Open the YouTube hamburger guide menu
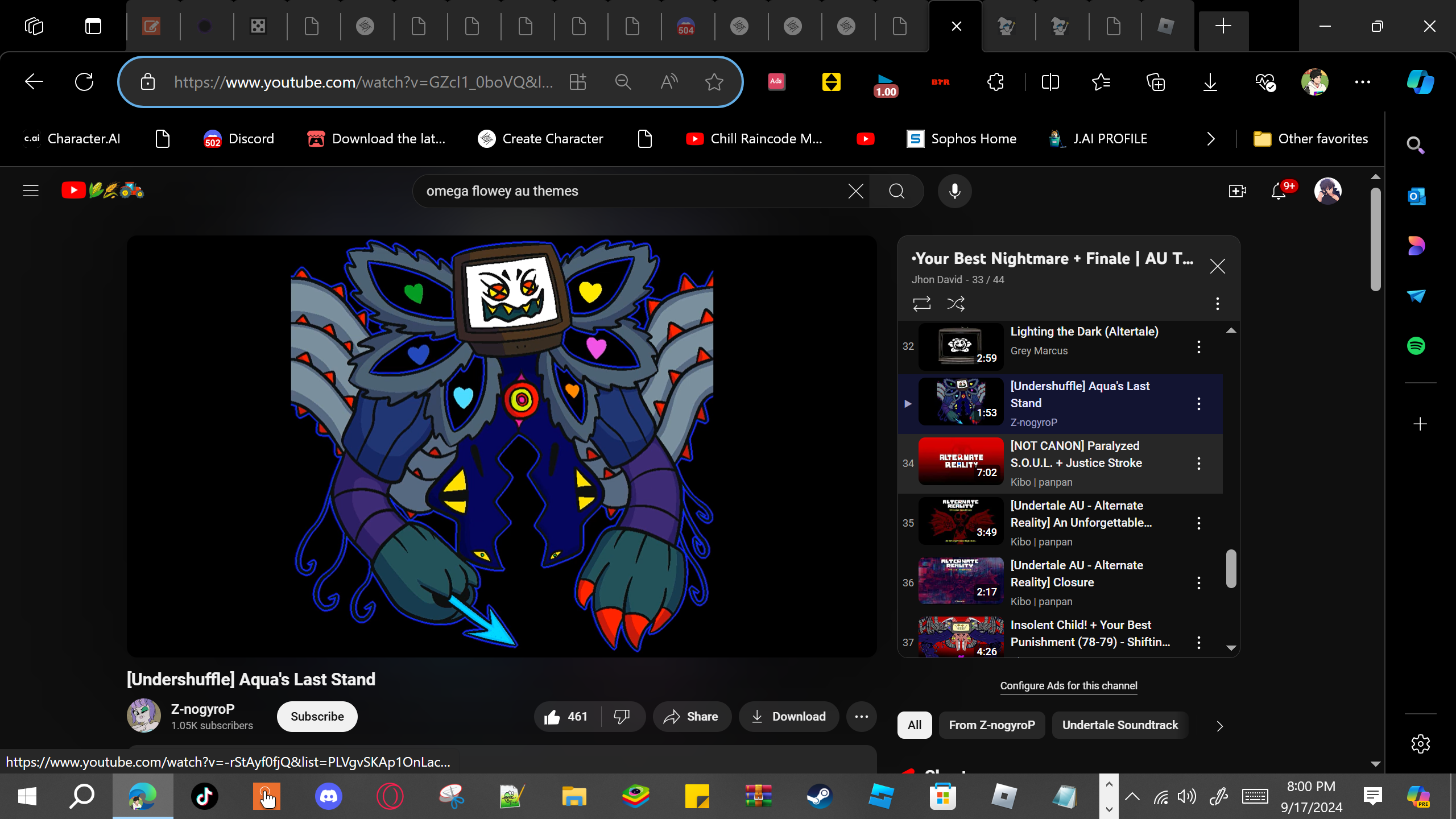Viewport: 1456px width, 819px height. [x=31, y=191]
